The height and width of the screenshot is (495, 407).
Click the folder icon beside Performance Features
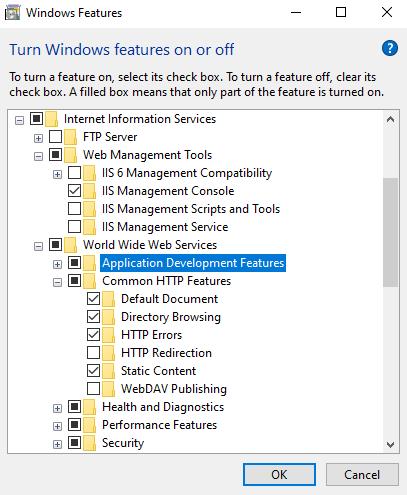89,425
